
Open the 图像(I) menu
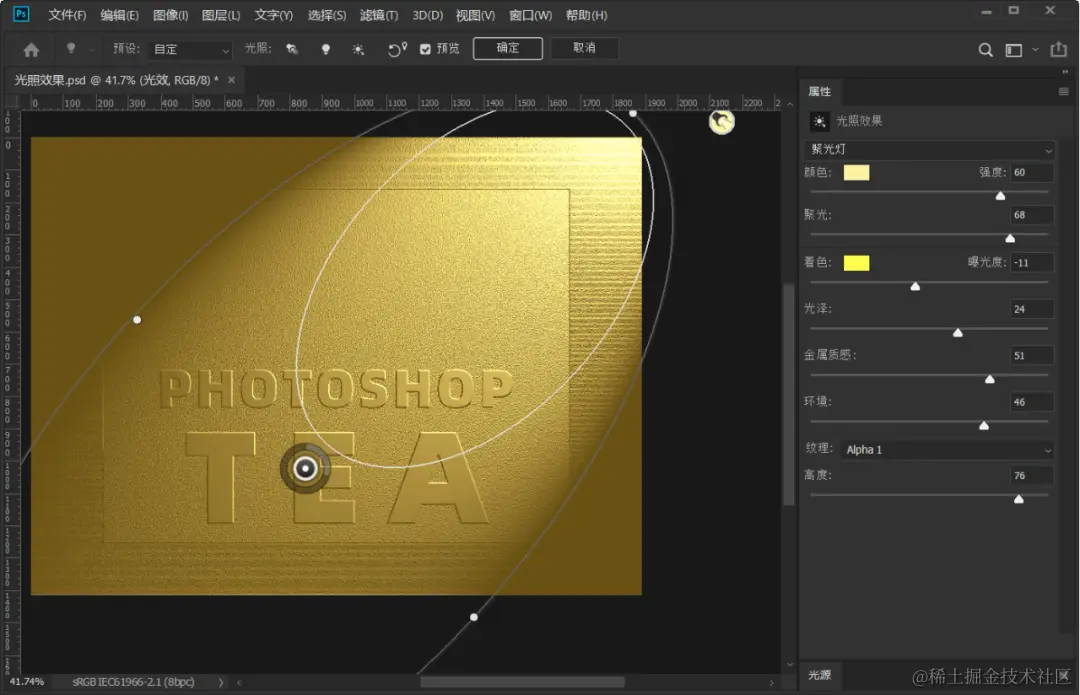(x=170, y=15)
